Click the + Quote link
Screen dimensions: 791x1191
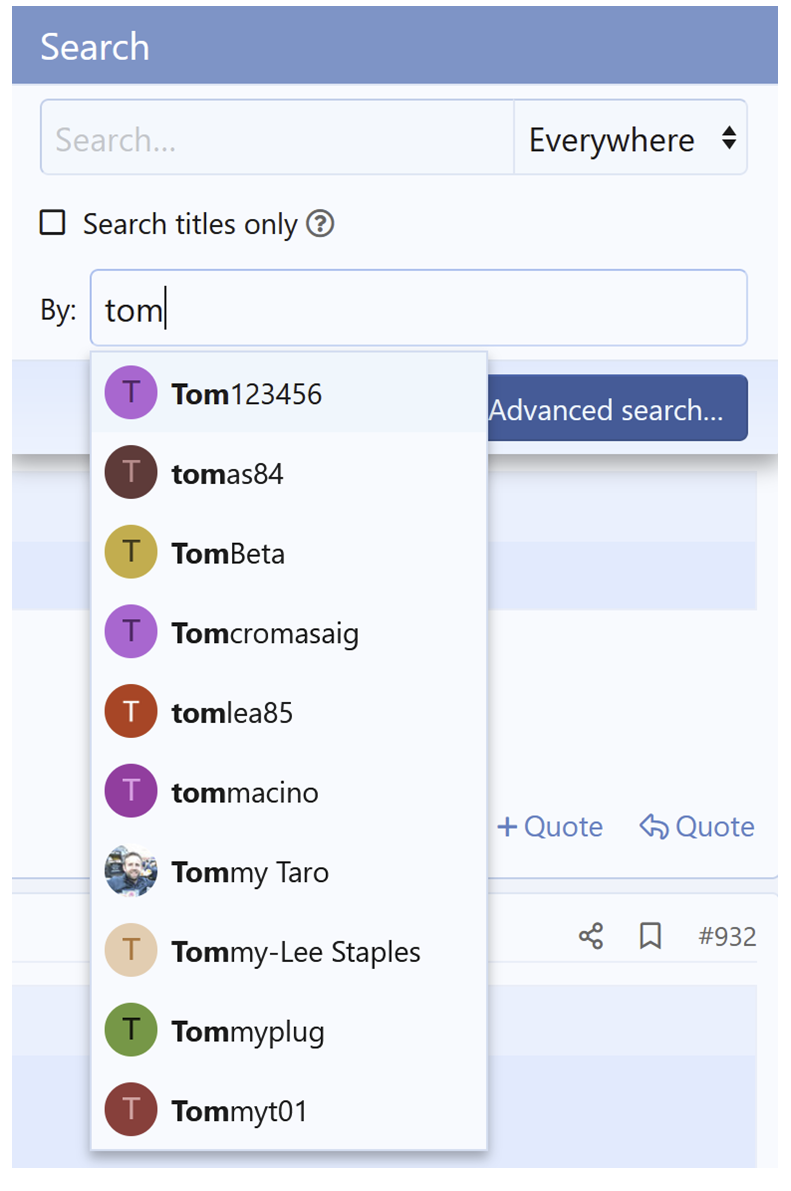tap(549, 827)
